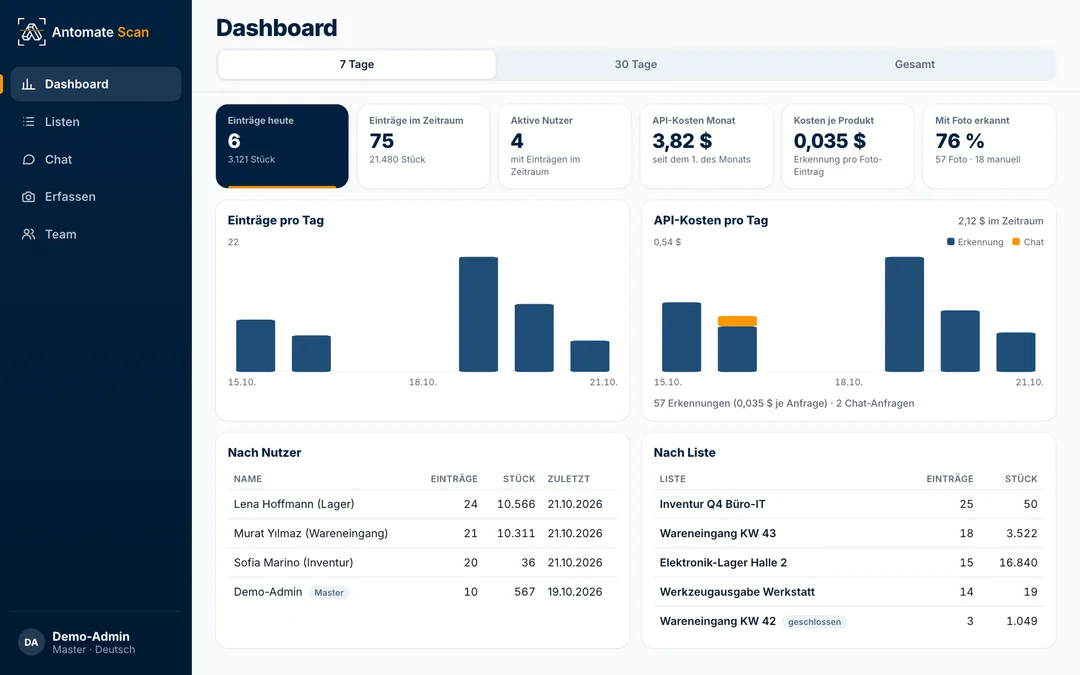Open the Chat sidebar item

(96, 159)
